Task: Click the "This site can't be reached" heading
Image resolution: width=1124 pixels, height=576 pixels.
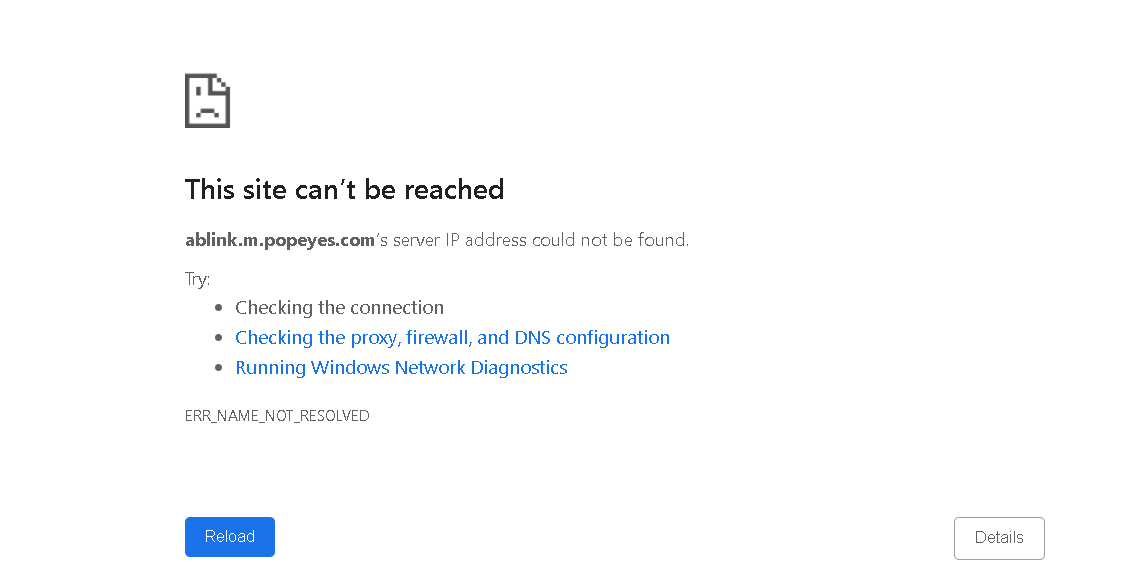Action: click(x=344, y=190)
